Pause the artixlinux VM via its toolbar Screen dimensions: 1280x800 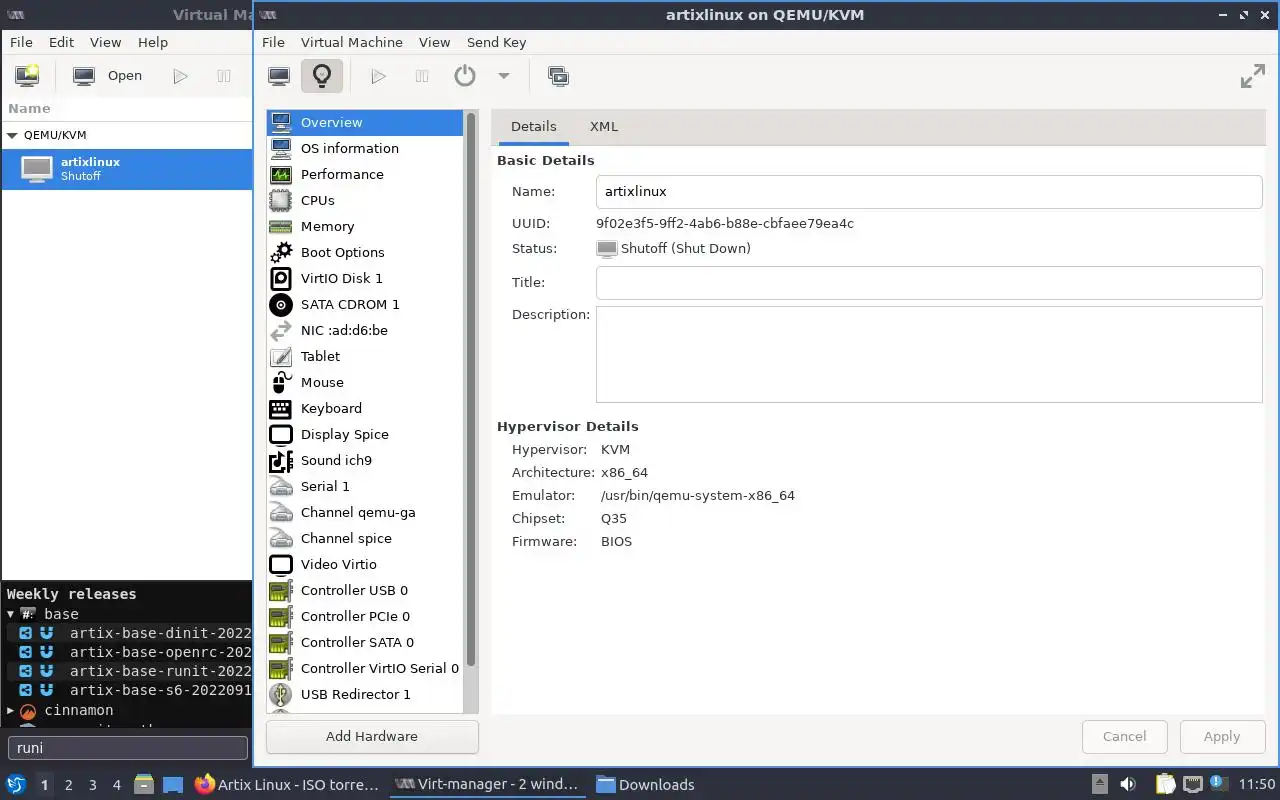coord(422,76)
